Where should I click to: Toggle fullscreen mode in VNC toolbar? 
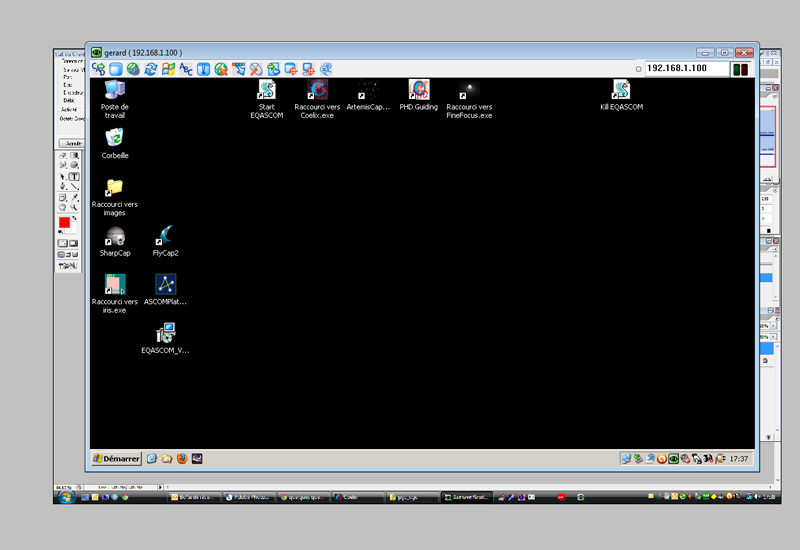[x=116, y=69]
